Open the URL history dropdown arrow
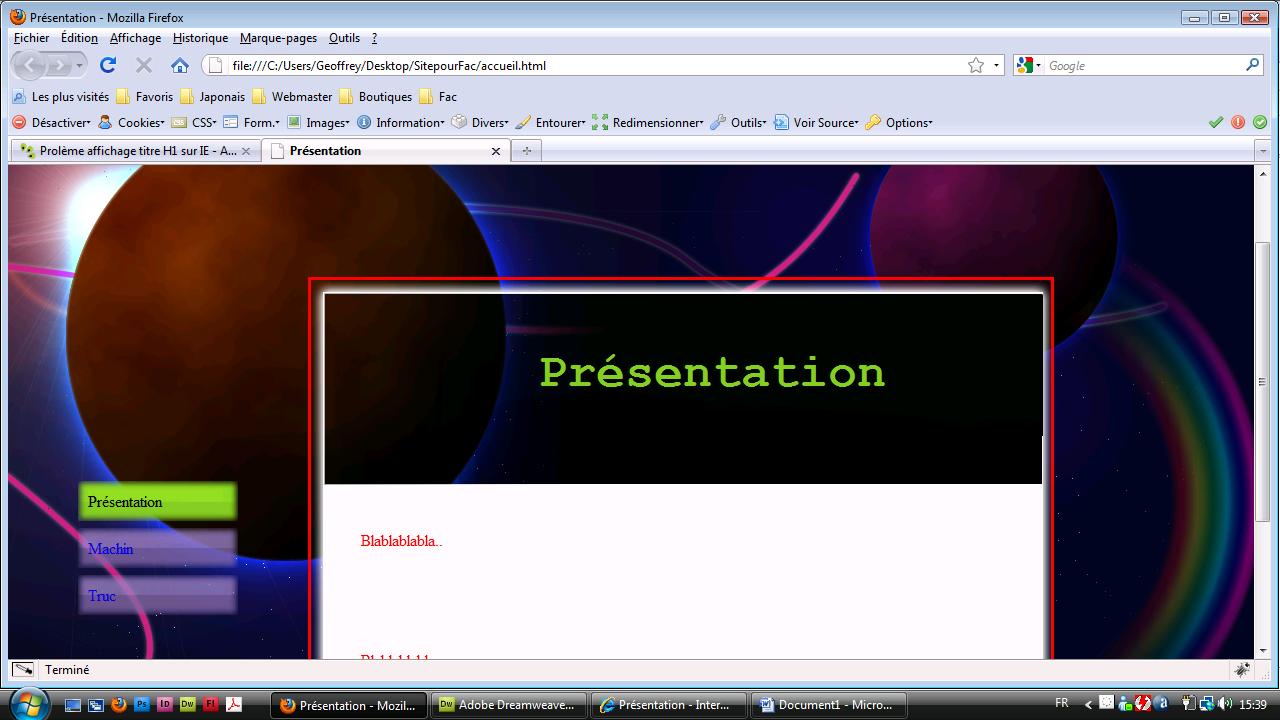This screenshot has height=720, width=1280. tap(996, 66)
